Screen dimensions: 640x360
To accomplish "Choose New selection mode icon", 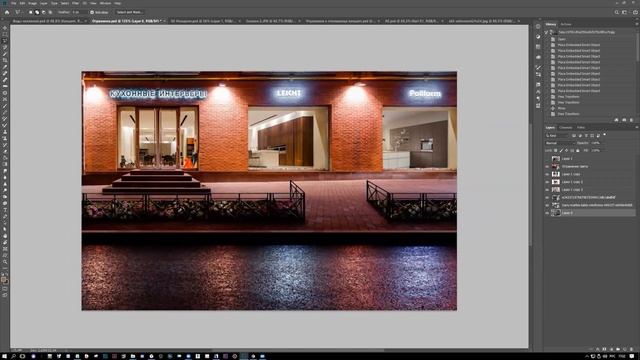I will pyautogui.click(x=31, y=12).
